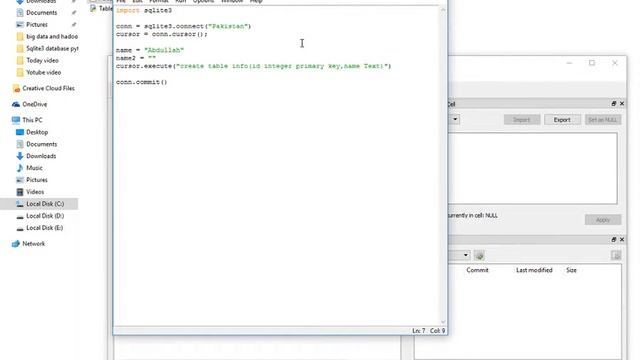Click the Export button in Edit Cell panel

tap(562, 120)
